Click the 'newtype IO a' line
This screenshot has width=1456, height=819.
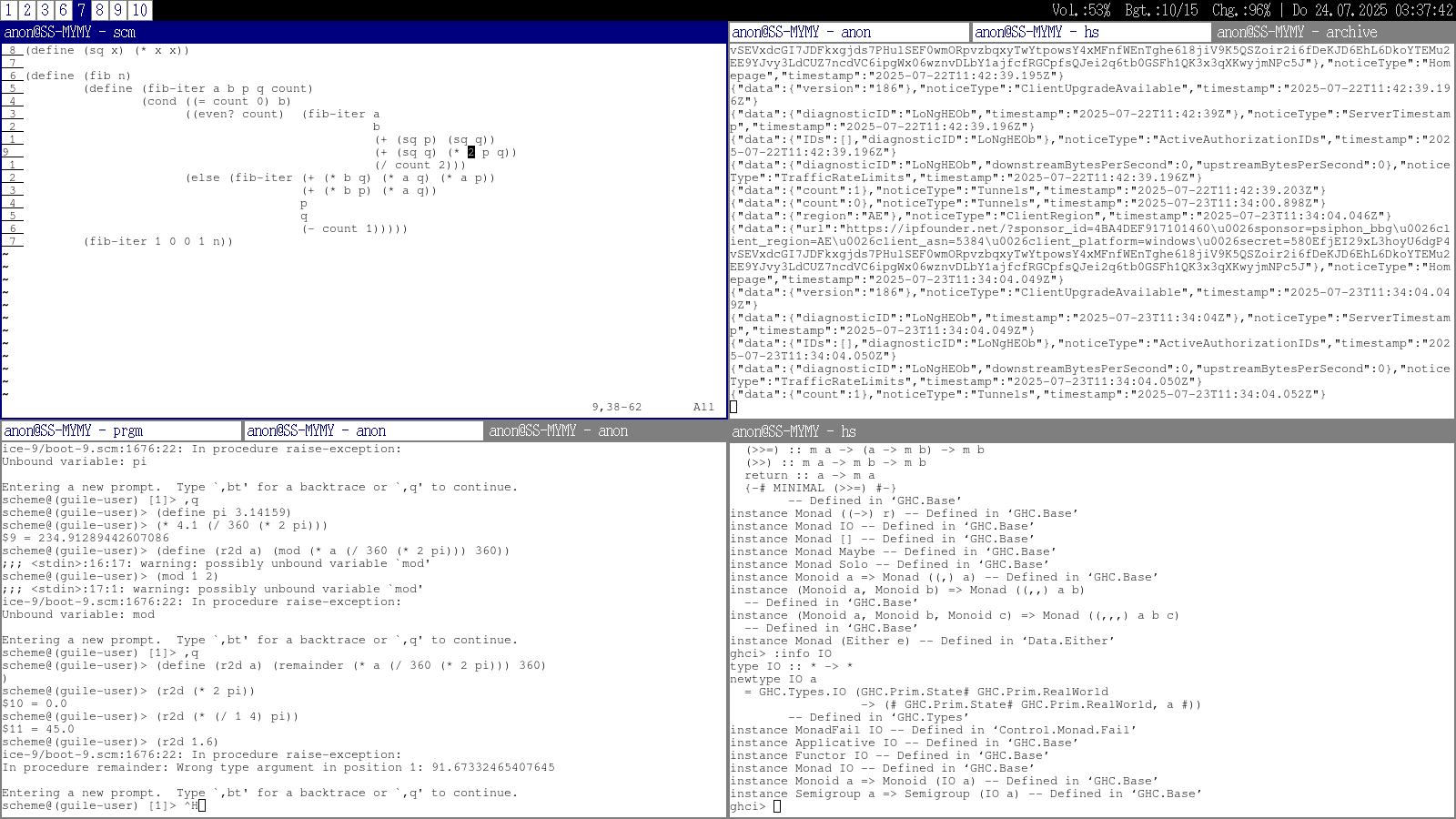[773, 679]
